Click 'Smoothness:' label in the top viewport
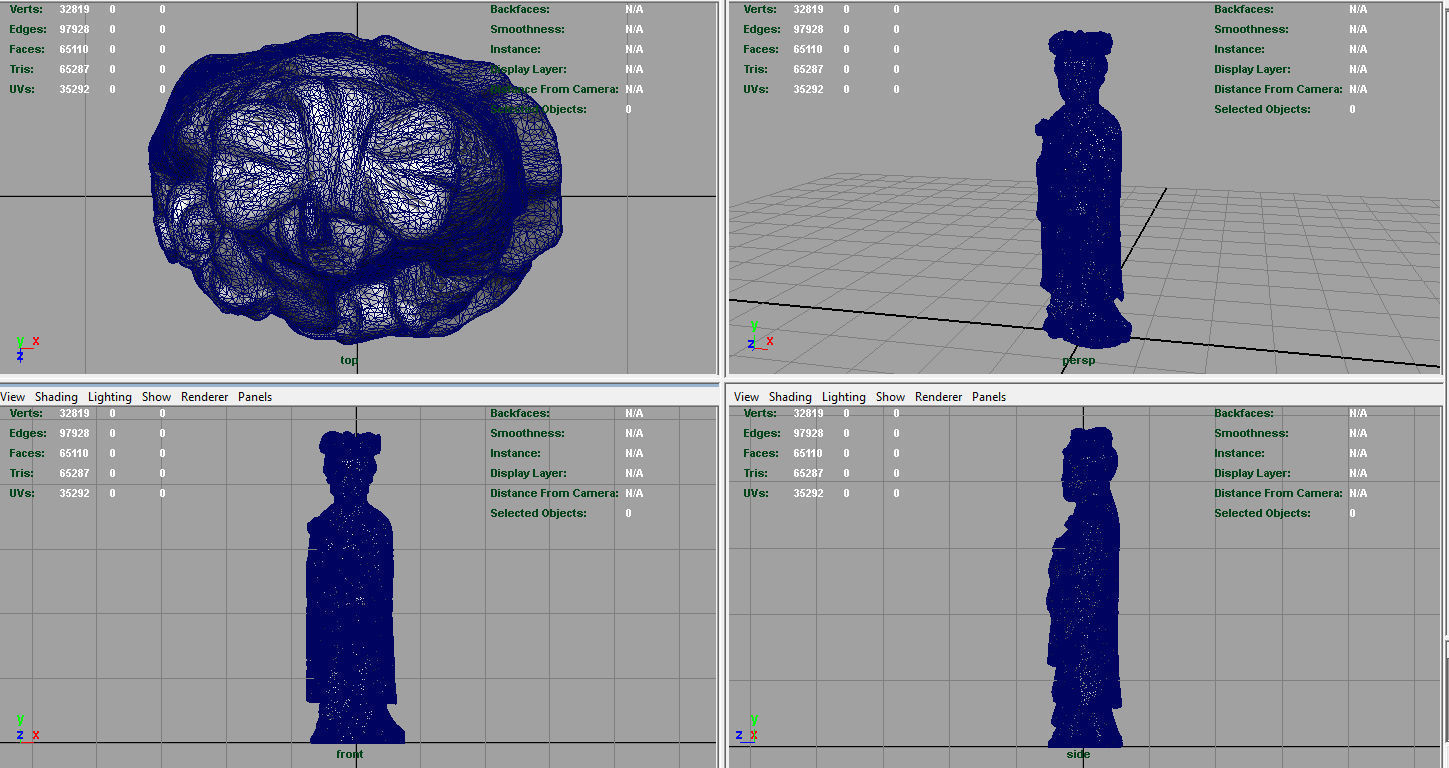 pos(527,29)
